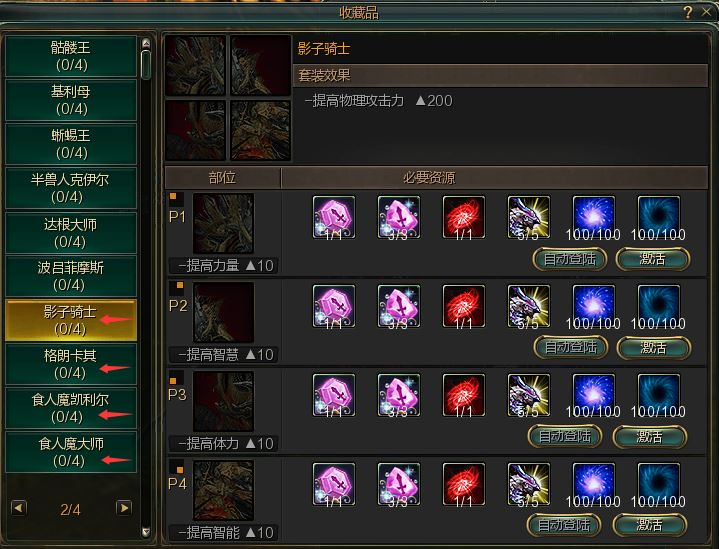Select the pink crystal 3/3 icon in P2 row
This screenshot has width=719, height=549.
pyautogui.click(x=399, y=306)
